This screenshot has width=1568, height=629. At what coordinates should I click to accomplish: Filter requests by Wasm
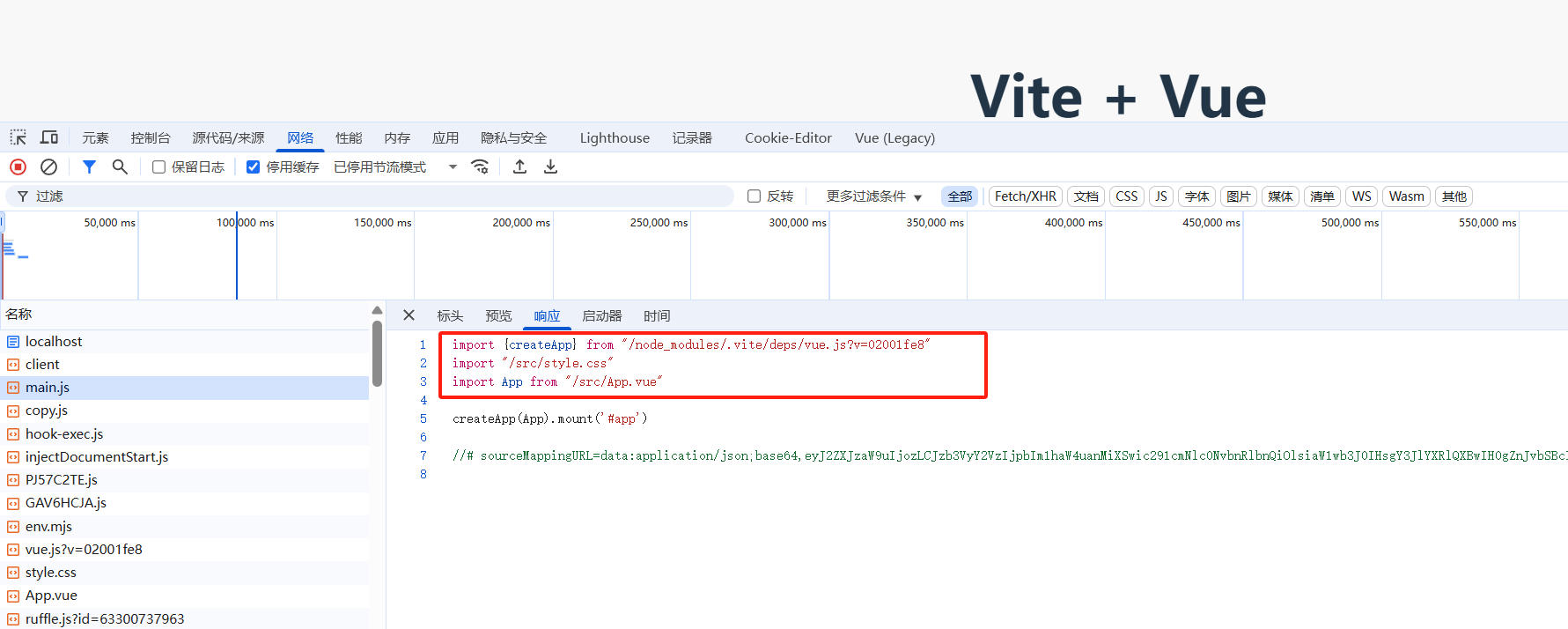click(x=1407, y=196)
